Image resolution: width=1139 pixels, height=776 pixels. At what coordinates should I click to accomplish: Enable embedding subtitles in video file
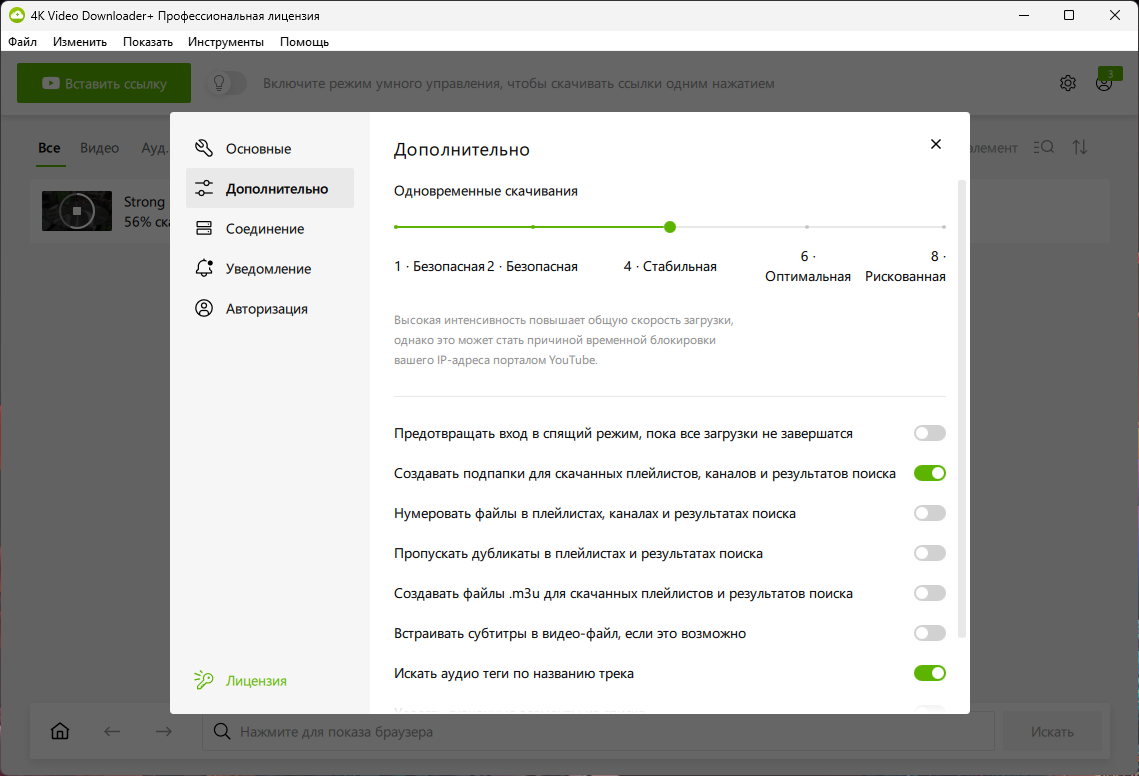930,633
